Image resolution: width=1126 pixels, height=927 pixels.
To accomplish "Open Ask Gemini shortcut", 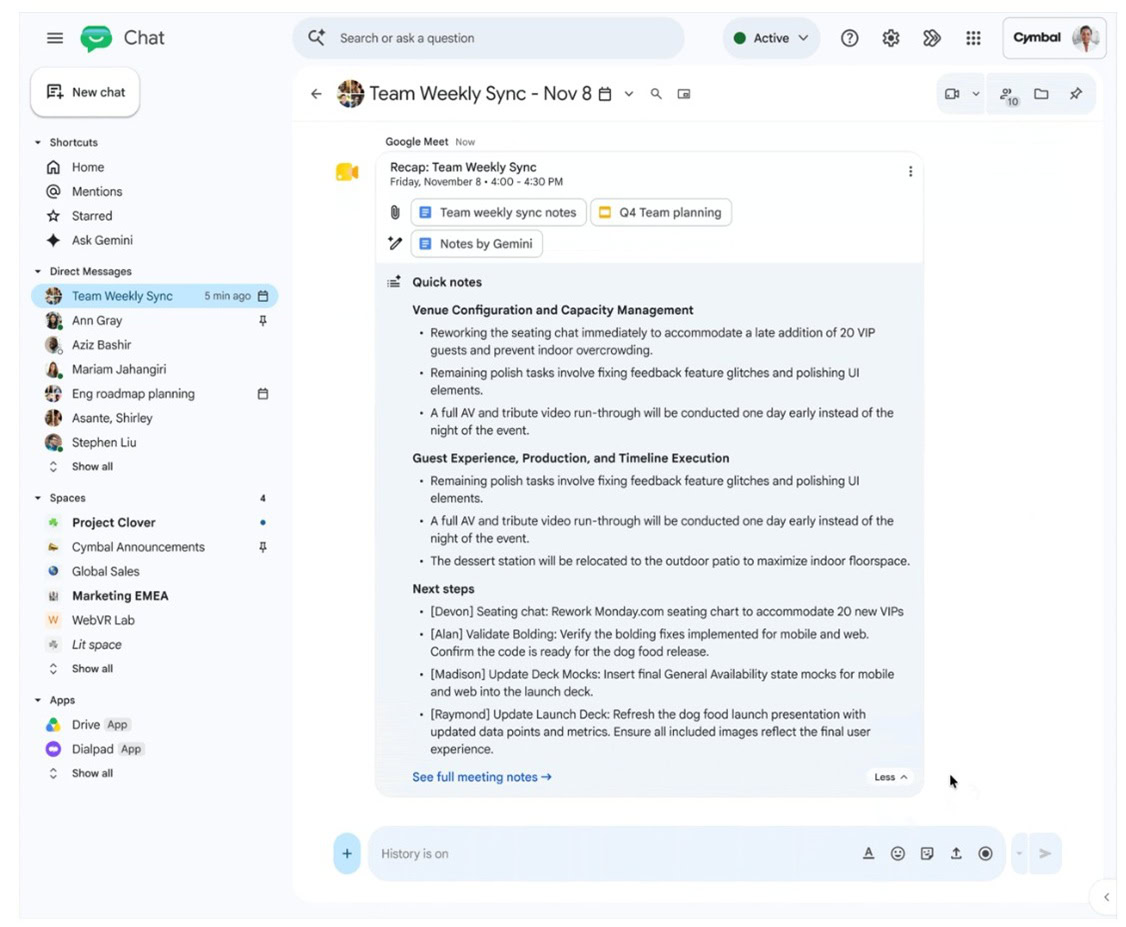I will 102,241.
